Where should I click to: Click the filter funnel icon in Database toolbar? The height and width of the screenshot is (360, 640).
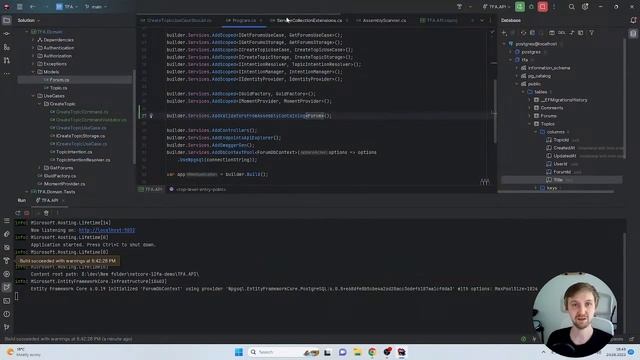click(x=591, y=33)
